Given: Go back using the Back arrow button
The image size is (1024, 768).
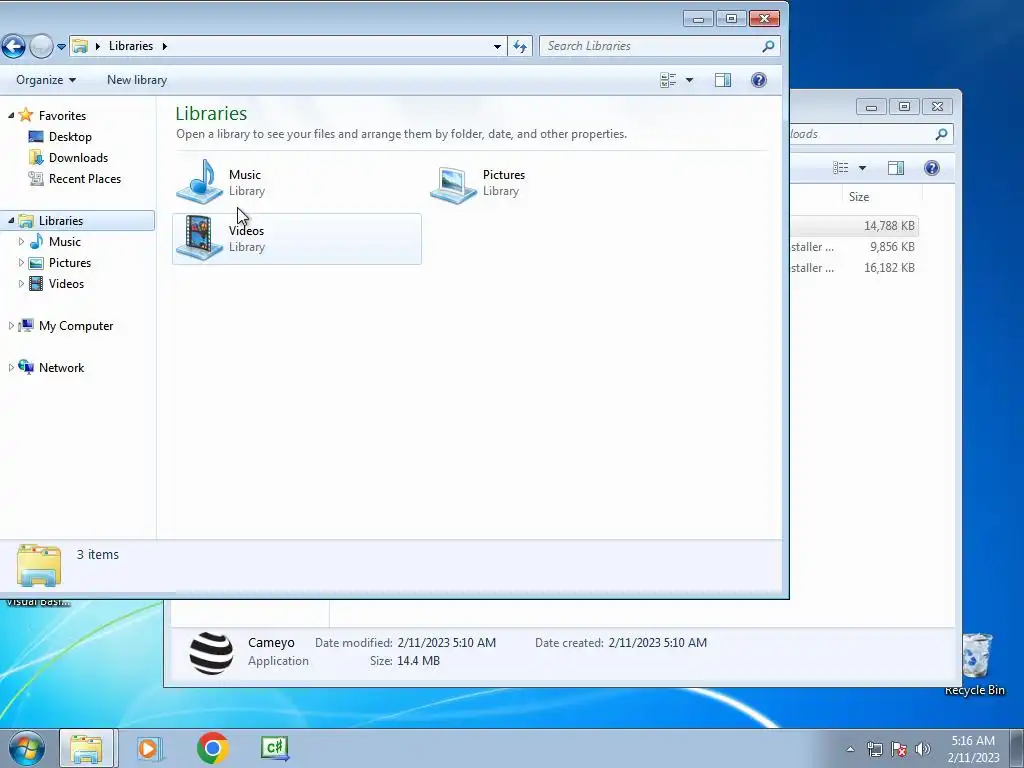Looking at the screenshot, I should click(x=13, y=46).
